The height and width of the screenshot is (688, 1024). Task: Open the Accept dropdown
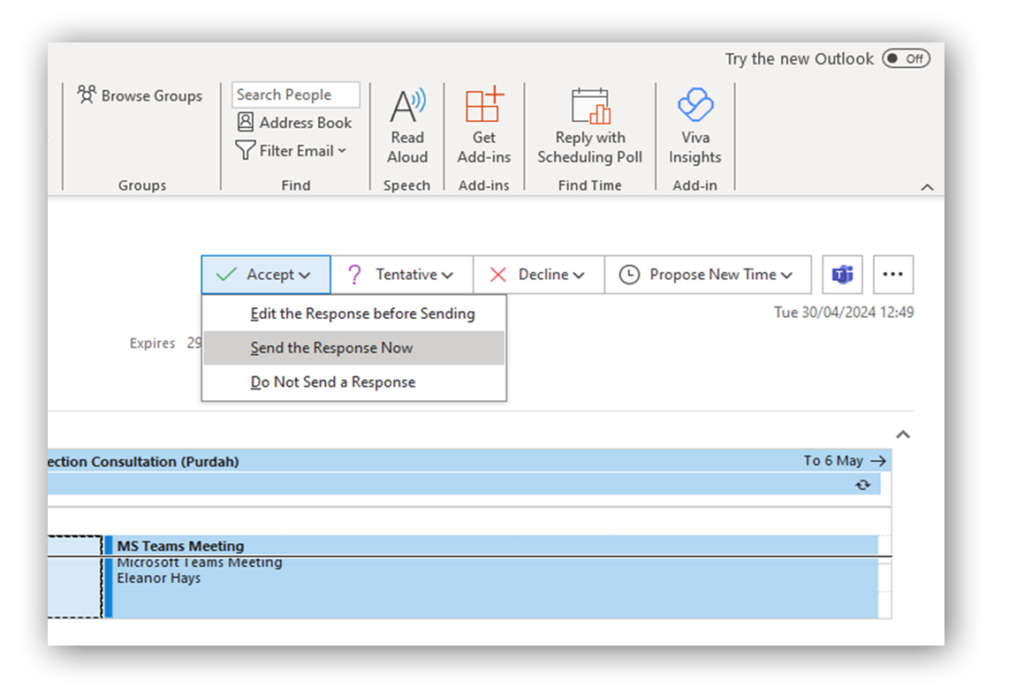[x=266, y=275]
